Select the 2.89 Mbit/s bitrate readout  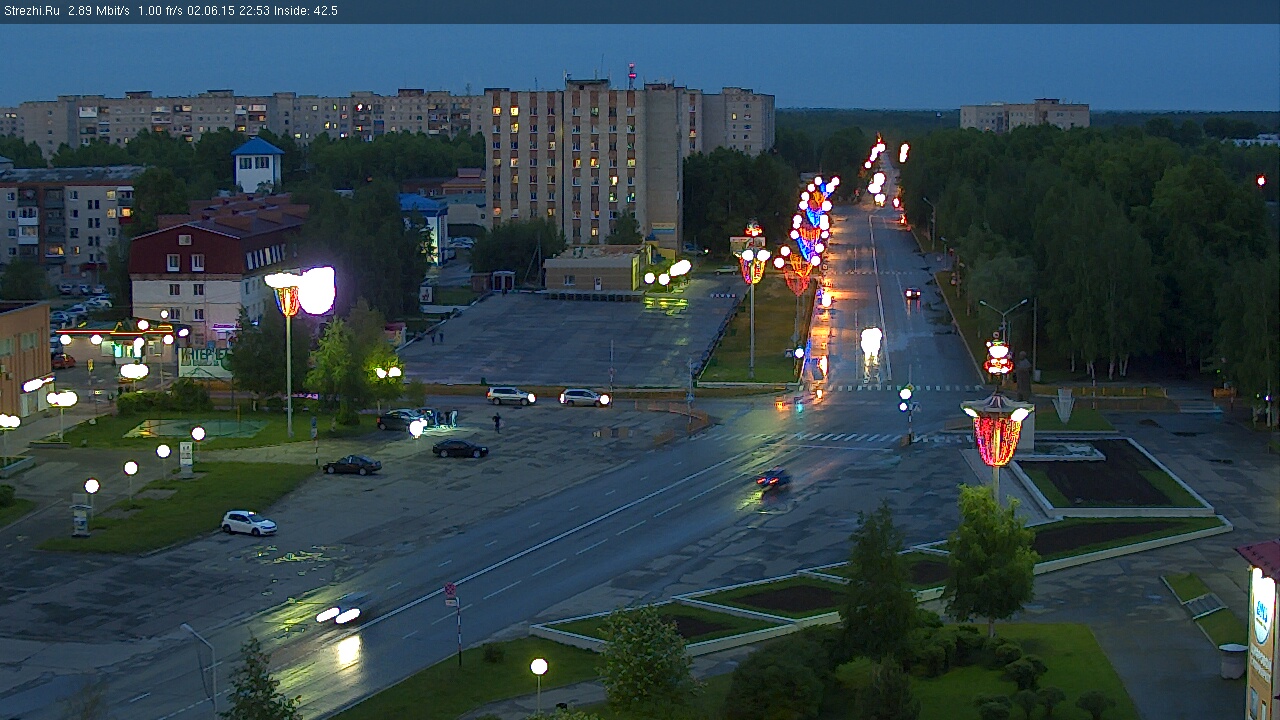(x=99, y=11)
